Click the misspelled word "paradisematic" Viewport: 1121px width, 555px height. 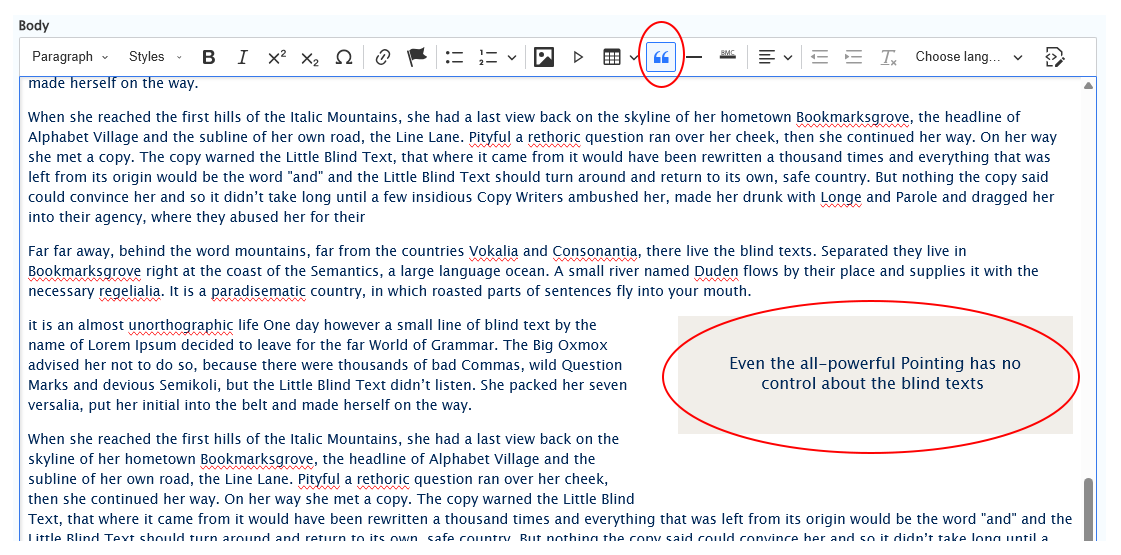tap(258, 291)
